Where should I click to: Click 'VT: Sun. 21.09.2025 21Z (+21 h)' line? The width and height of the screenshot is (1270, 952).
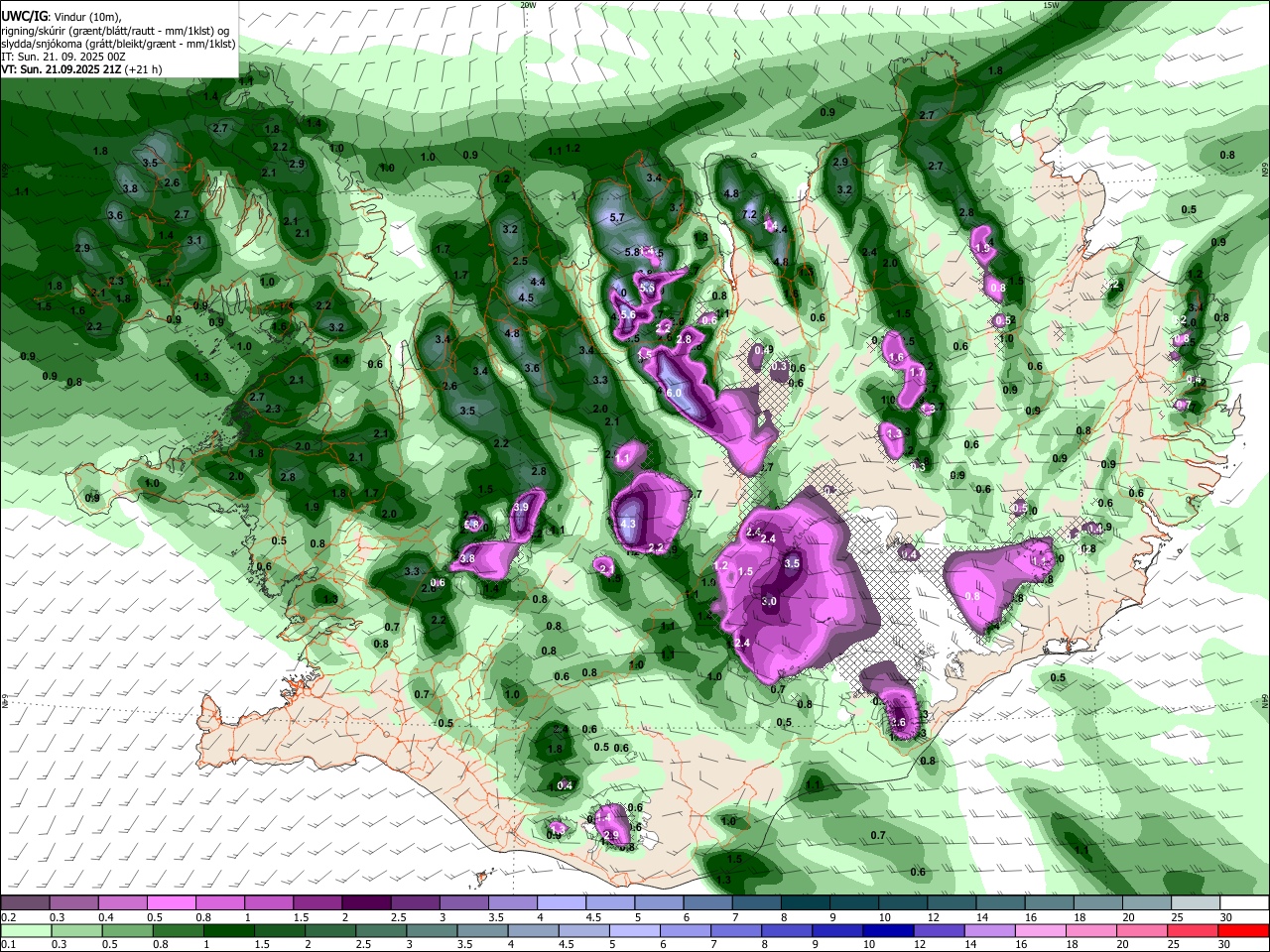pos(81,69)
